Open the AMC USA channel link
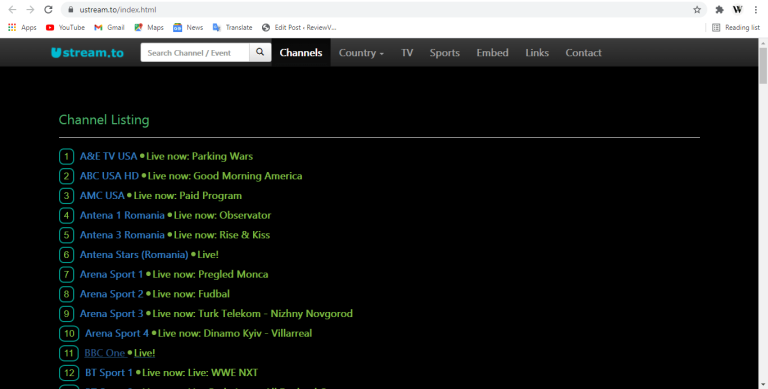The width and height of the screenshot is (768, 389). pos(102,195)
